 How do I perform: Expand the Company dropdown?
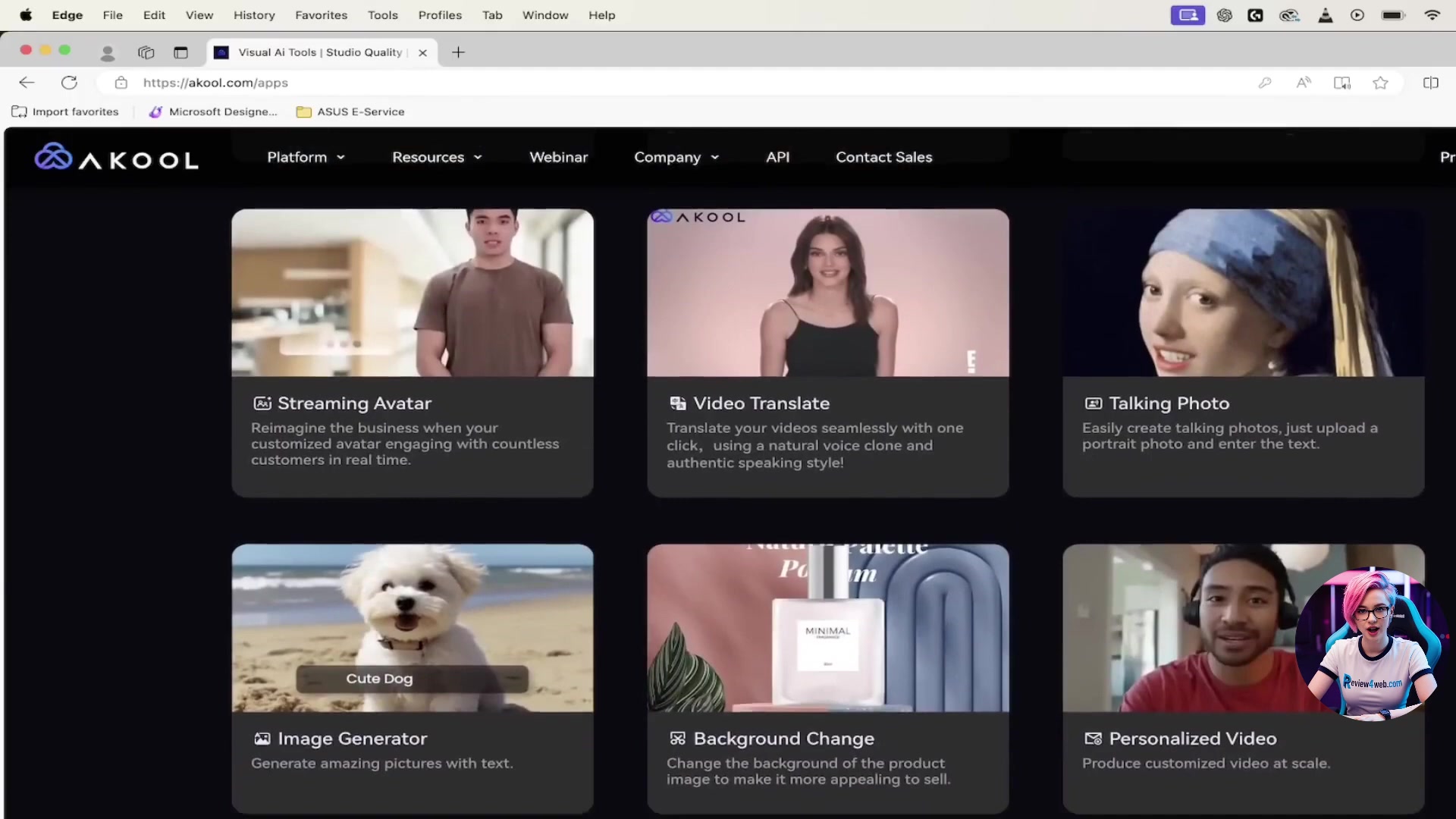click(676, 157)
